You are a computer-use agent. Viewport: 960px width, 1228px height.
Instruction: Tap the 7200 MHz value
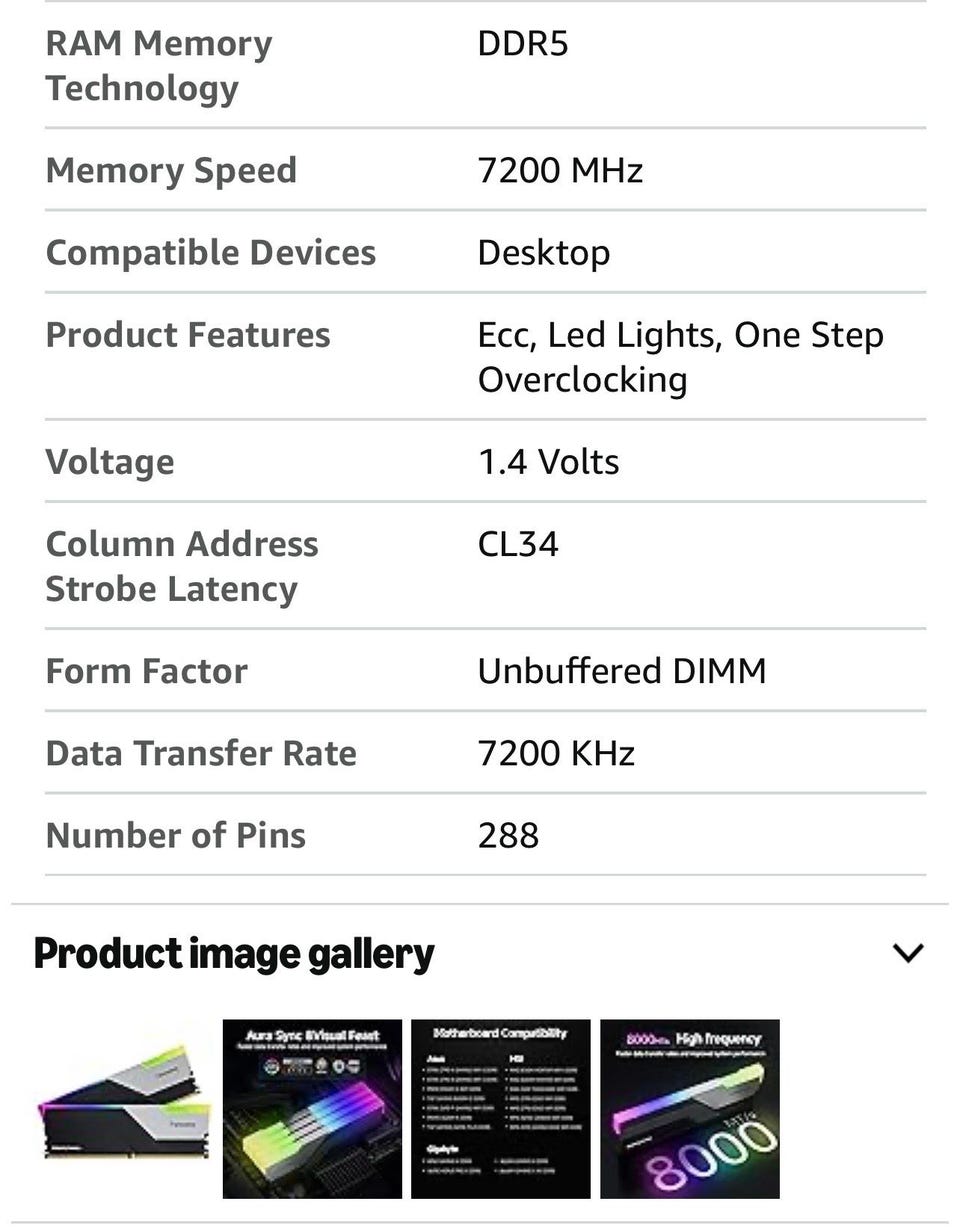tap(560, 170)
